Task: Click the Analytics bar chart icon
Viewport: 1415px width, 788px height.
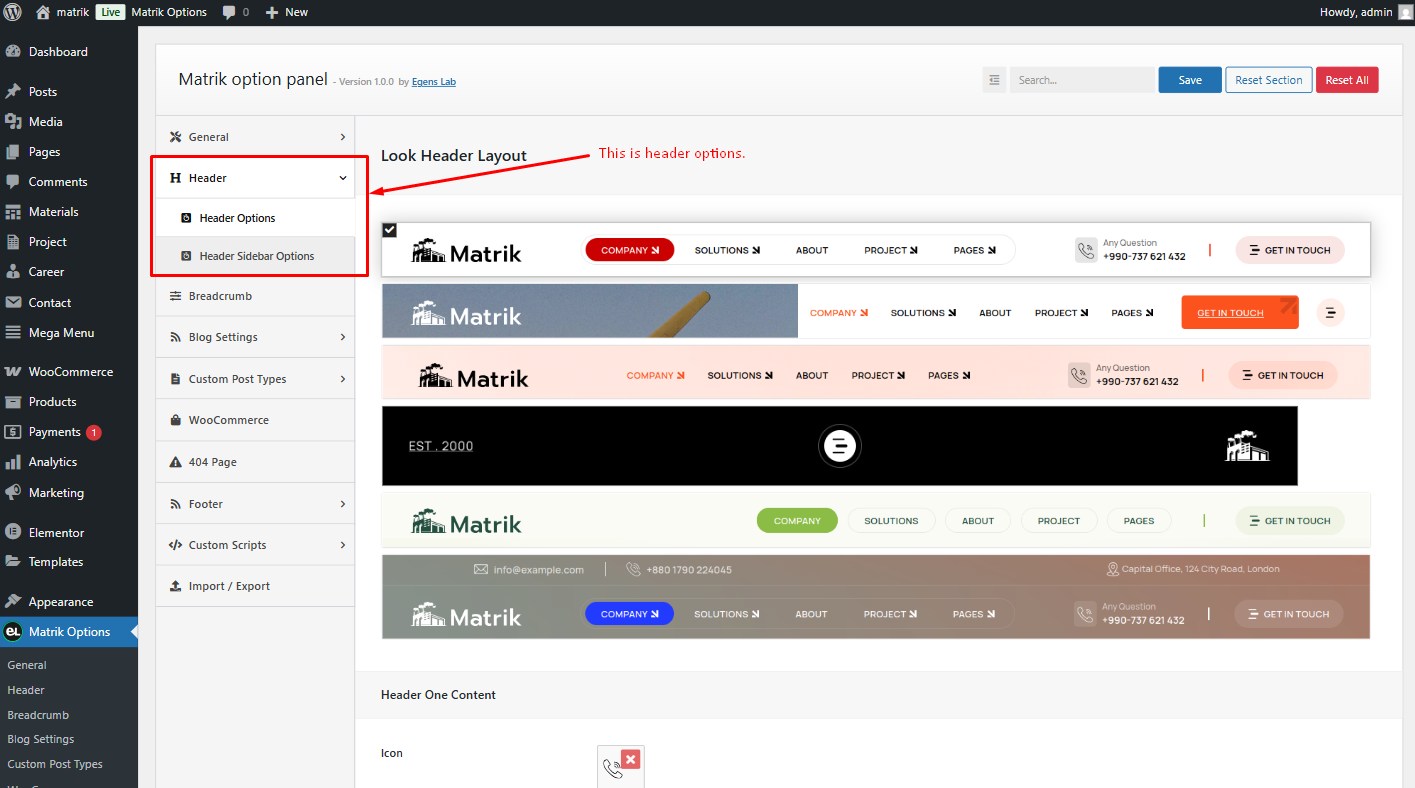Action: 13,462
